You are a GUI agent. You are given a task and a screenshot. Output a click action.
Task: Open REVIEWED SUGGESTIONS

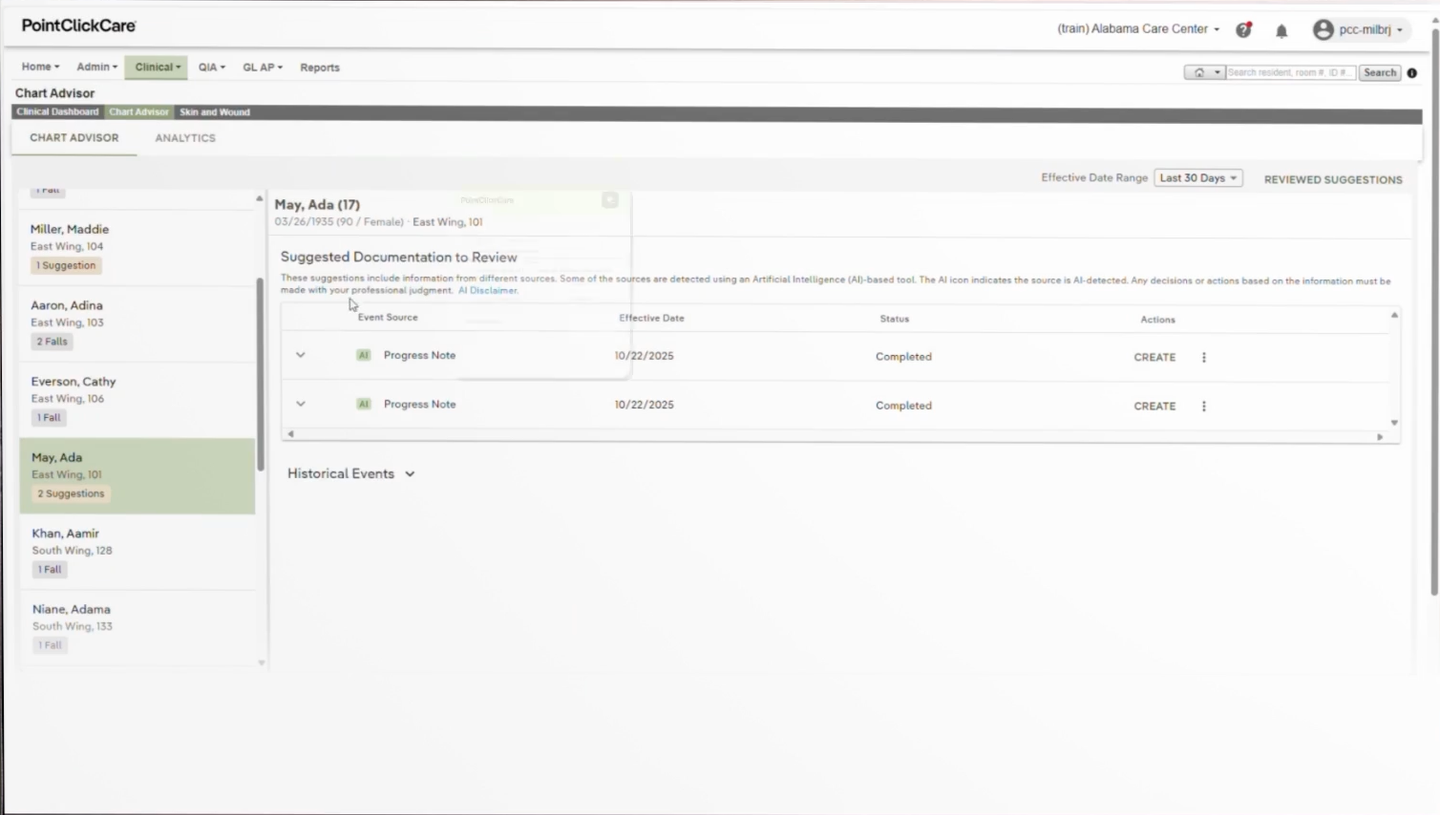pyautogui.click(x=1333, y=180)
